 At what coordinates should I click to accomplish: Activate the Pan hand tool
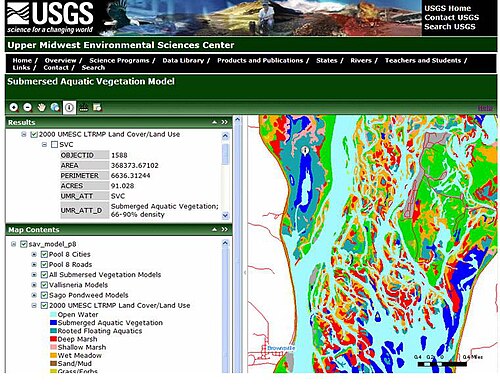(41, 107)
